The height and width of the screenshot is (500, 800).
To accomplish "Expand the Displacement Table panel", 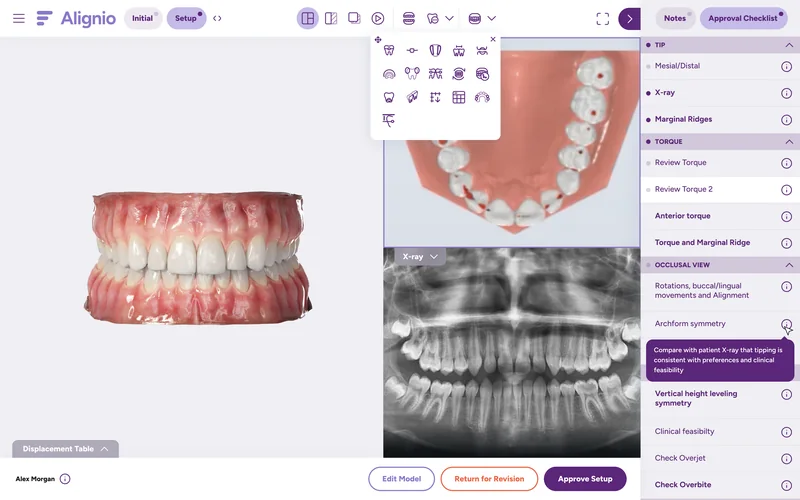I will coord(65,449).
